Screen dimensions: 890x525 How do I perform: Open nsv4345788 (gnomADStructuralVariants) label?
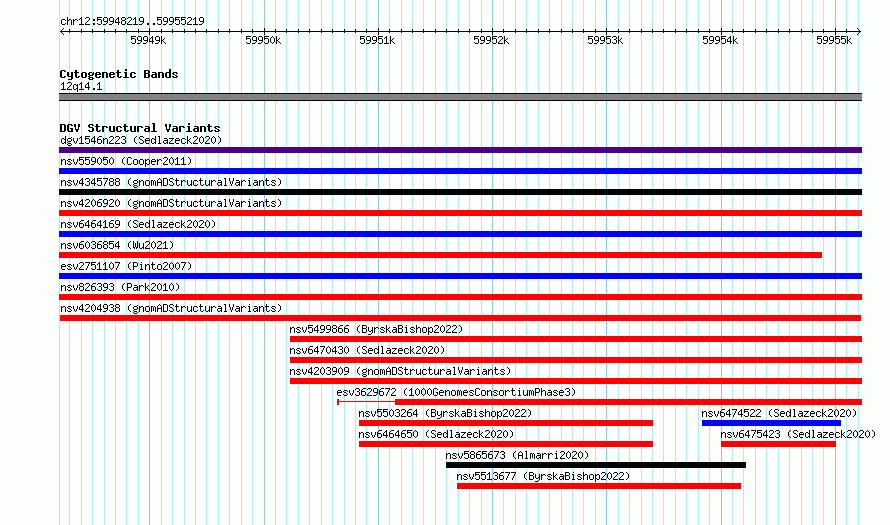[x=171, y=182]
